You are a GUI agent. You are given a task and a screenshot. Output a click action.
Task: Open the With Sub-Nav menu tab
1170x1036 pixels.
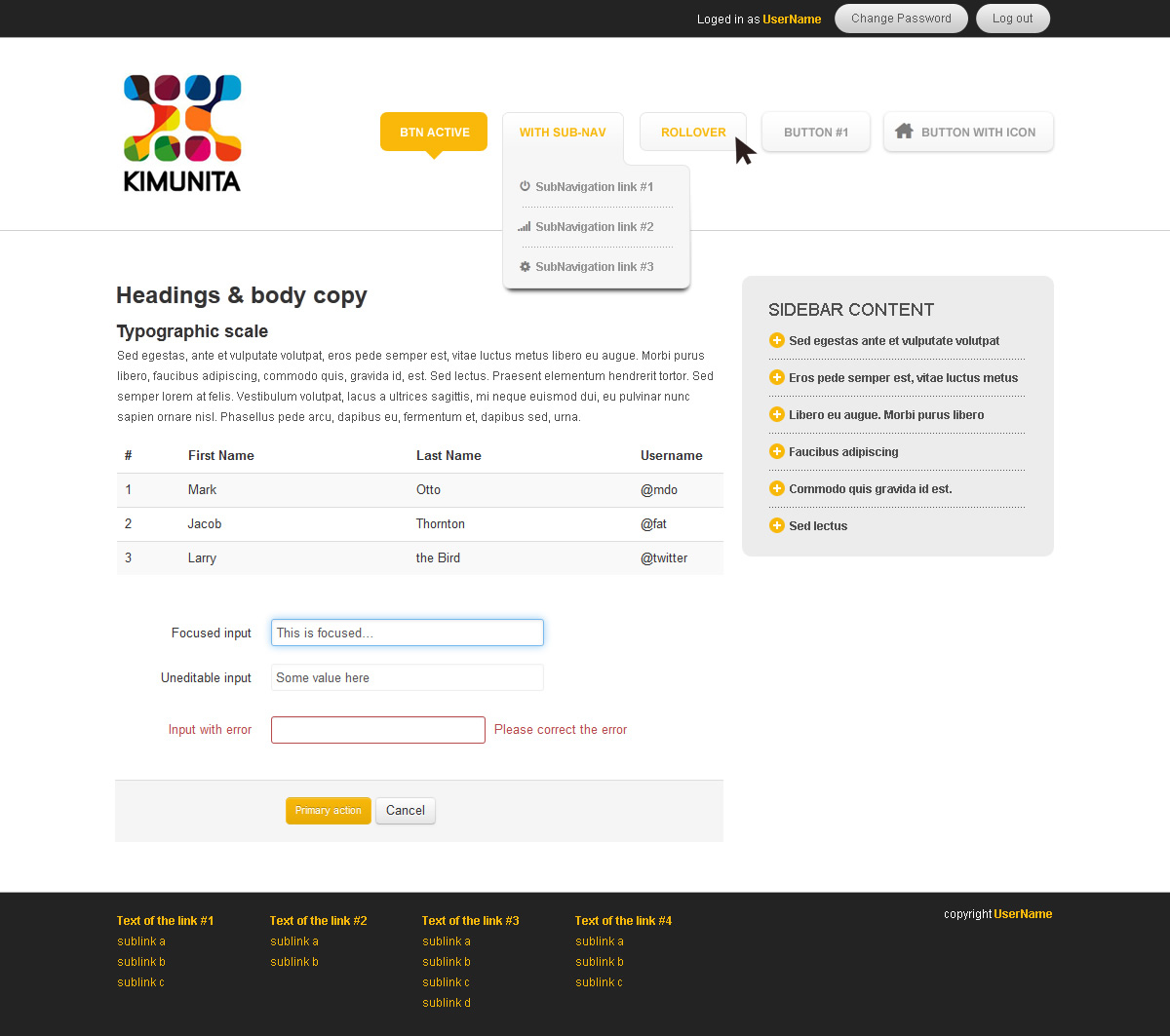pos(563,133)
